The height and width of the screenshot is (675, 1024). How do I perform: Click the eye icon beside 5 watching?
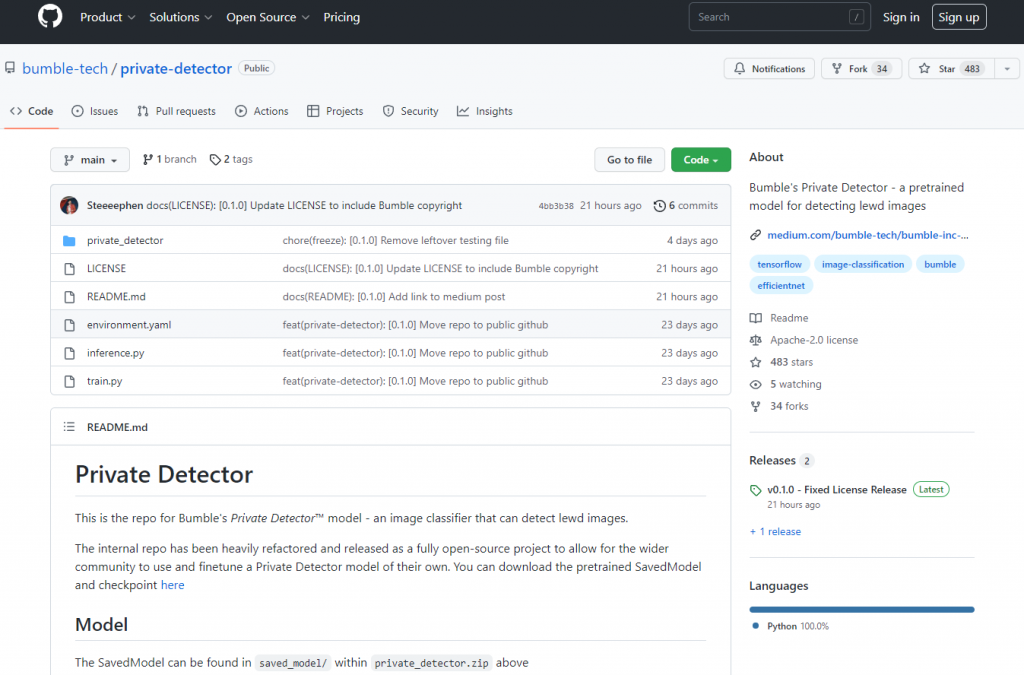pos(756,385)
